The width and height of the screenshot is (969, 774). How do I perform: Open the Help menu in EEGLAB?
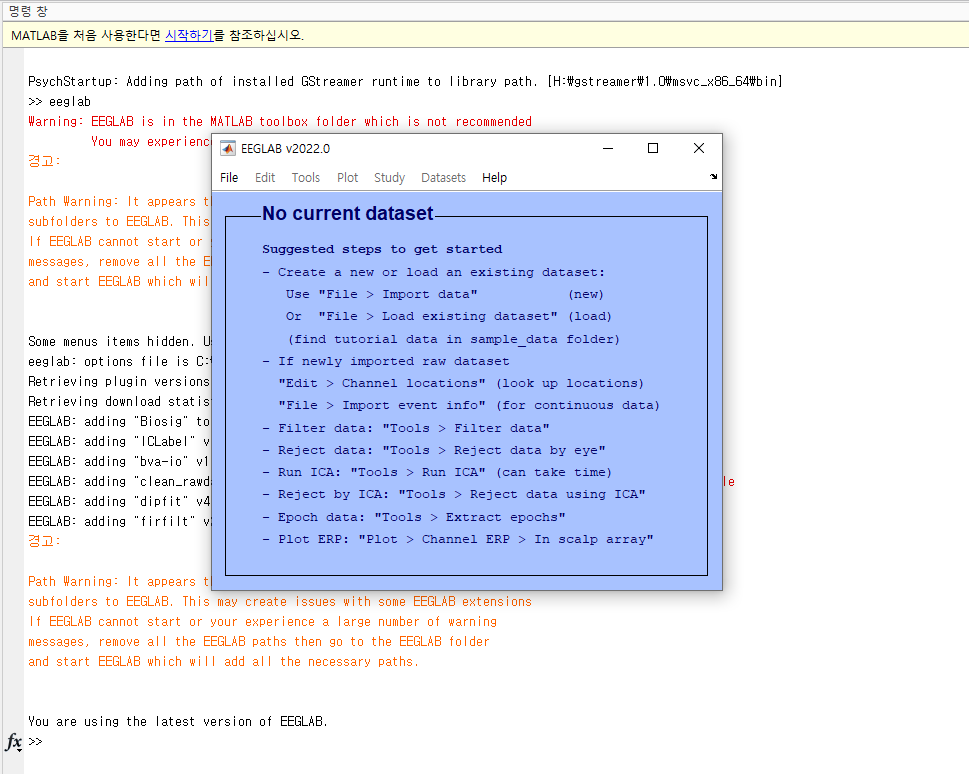point(494,177)
